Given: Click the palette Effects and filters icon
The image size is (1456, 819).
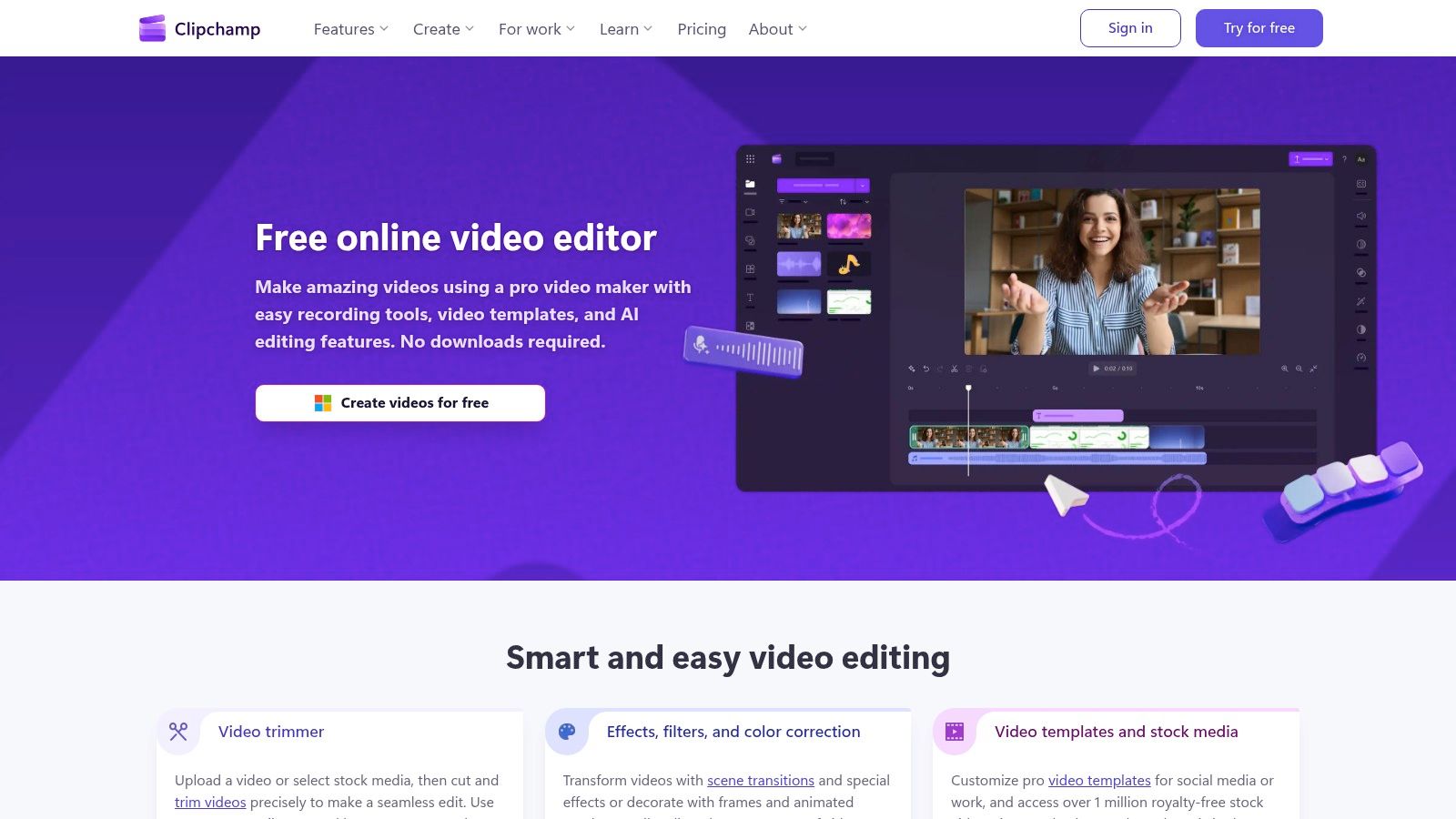Looking at the screenshot, I should [567, 732].
